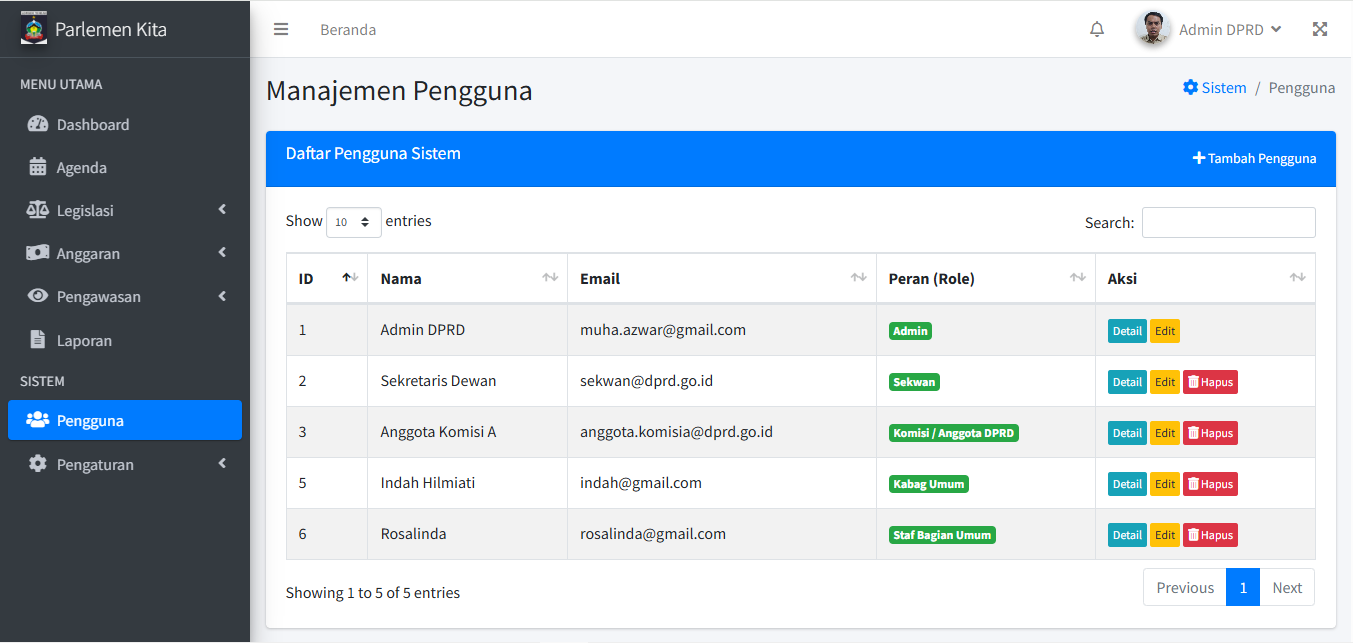The width and height of the screenshot is (1353, 643).
Task: Open the show entries count dropdown
Action: click(354, 222)
